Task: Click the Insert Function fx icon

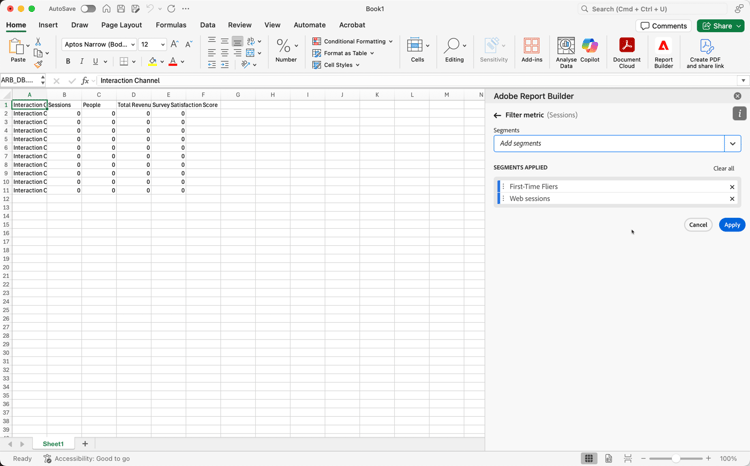Action: click(85, 80)
